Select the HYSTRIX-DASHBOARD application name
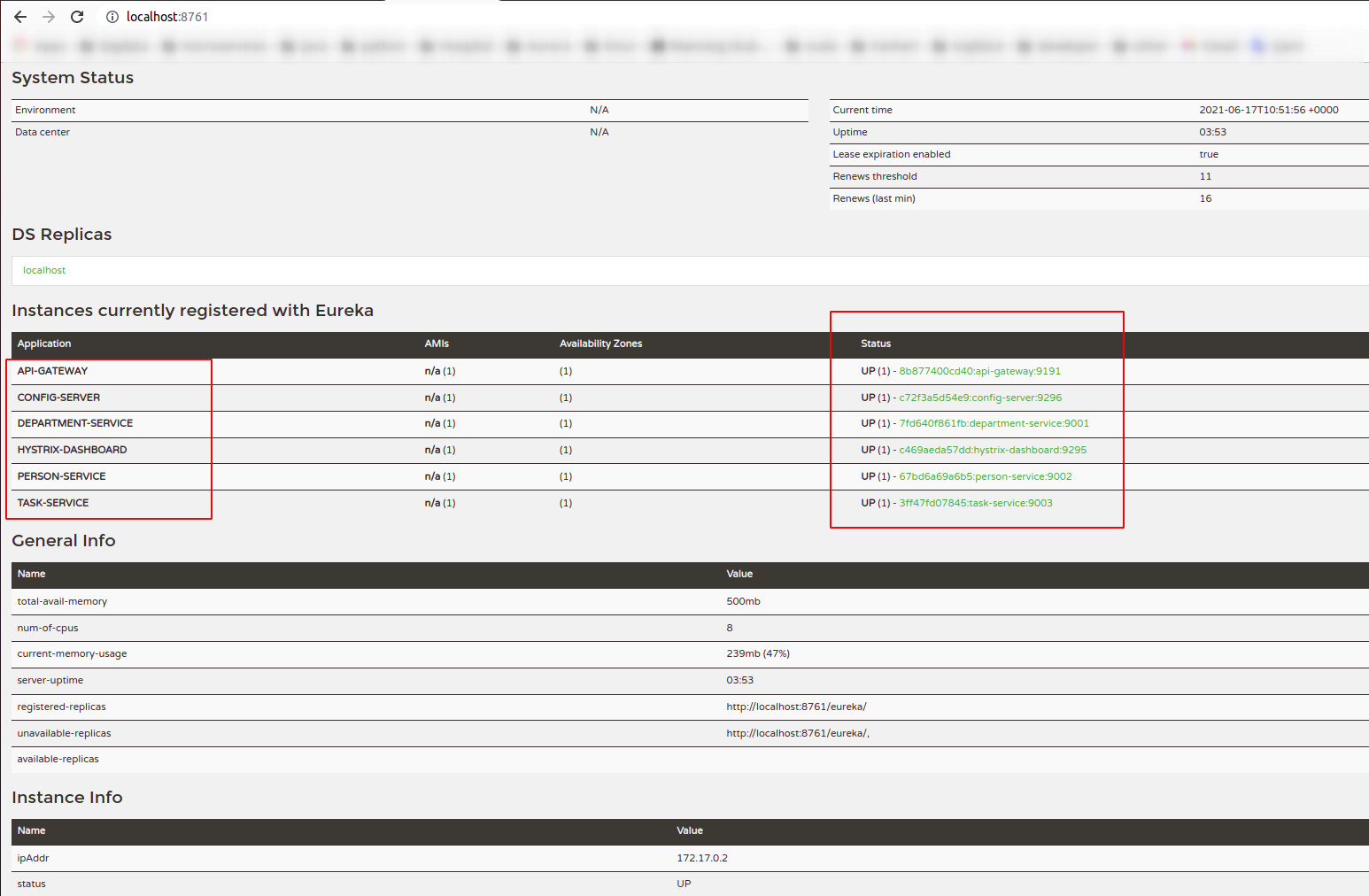 pos(72,450)
